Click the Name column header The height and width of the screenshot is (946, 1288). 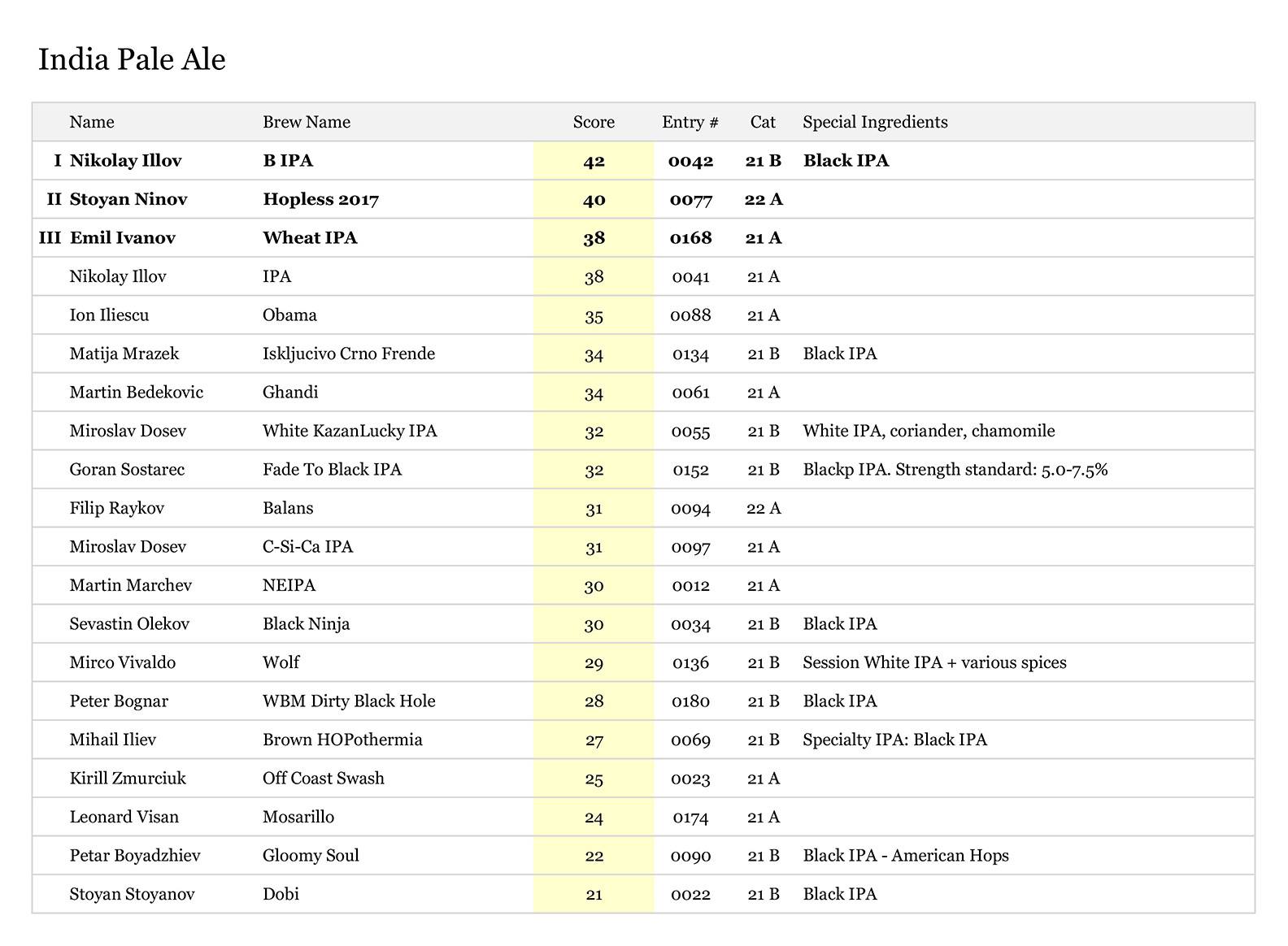point(92,123)
